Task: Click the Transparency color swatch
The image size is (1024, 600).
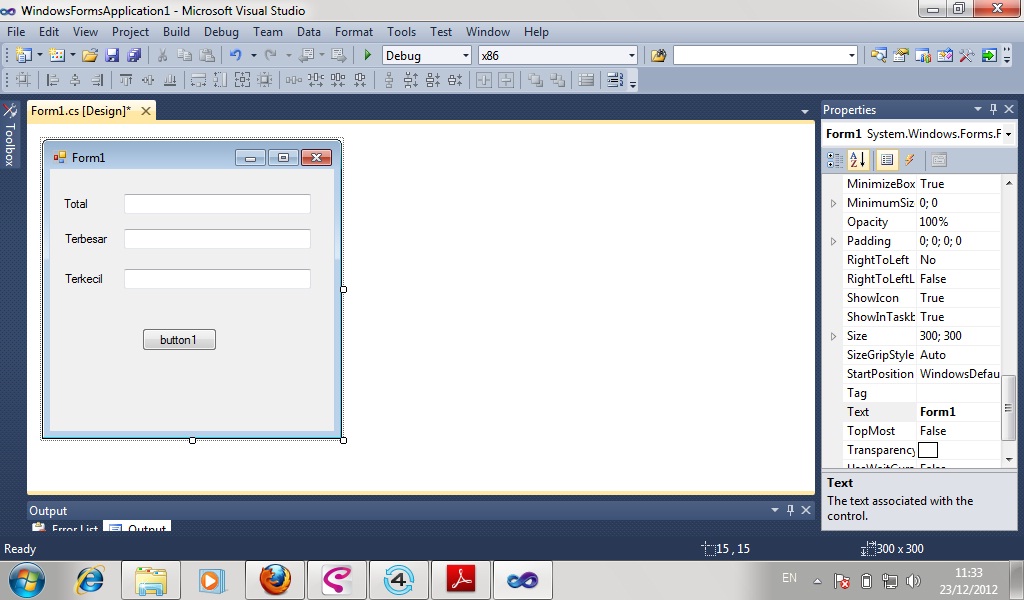Action: (928, 450)
